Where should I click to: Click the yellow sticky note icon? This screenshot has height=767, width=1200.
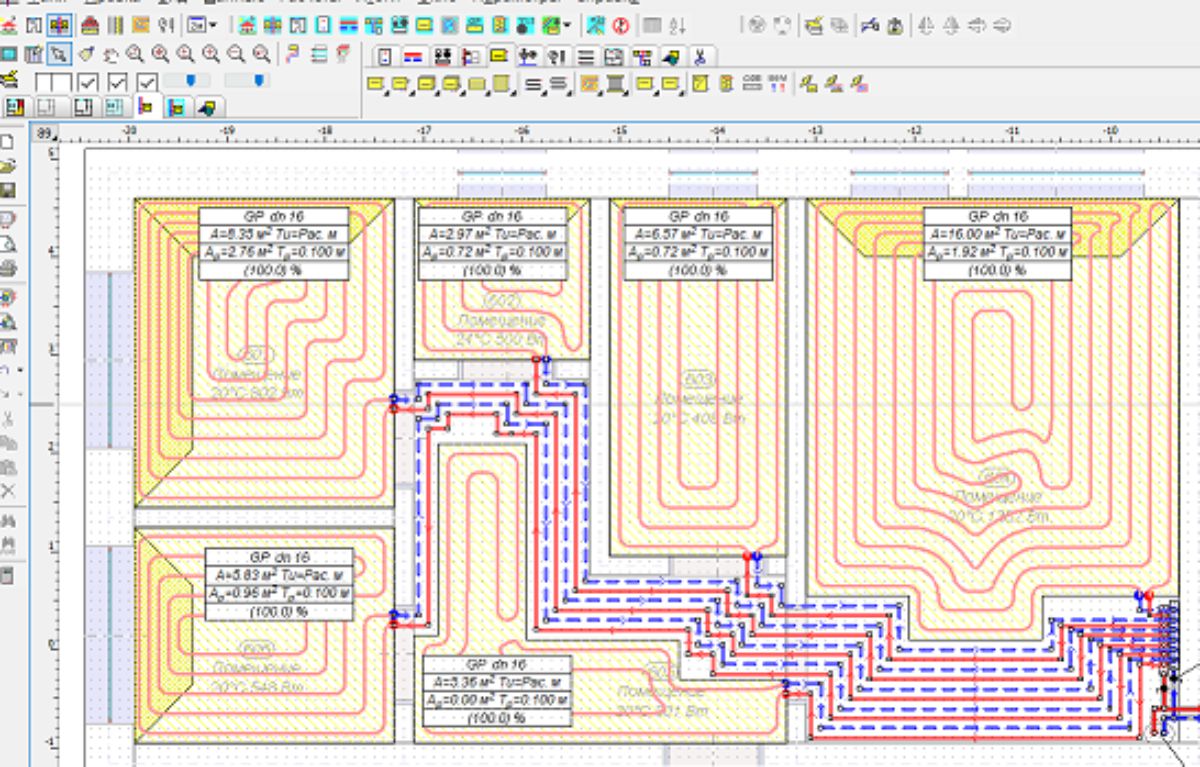click(700, 84)
